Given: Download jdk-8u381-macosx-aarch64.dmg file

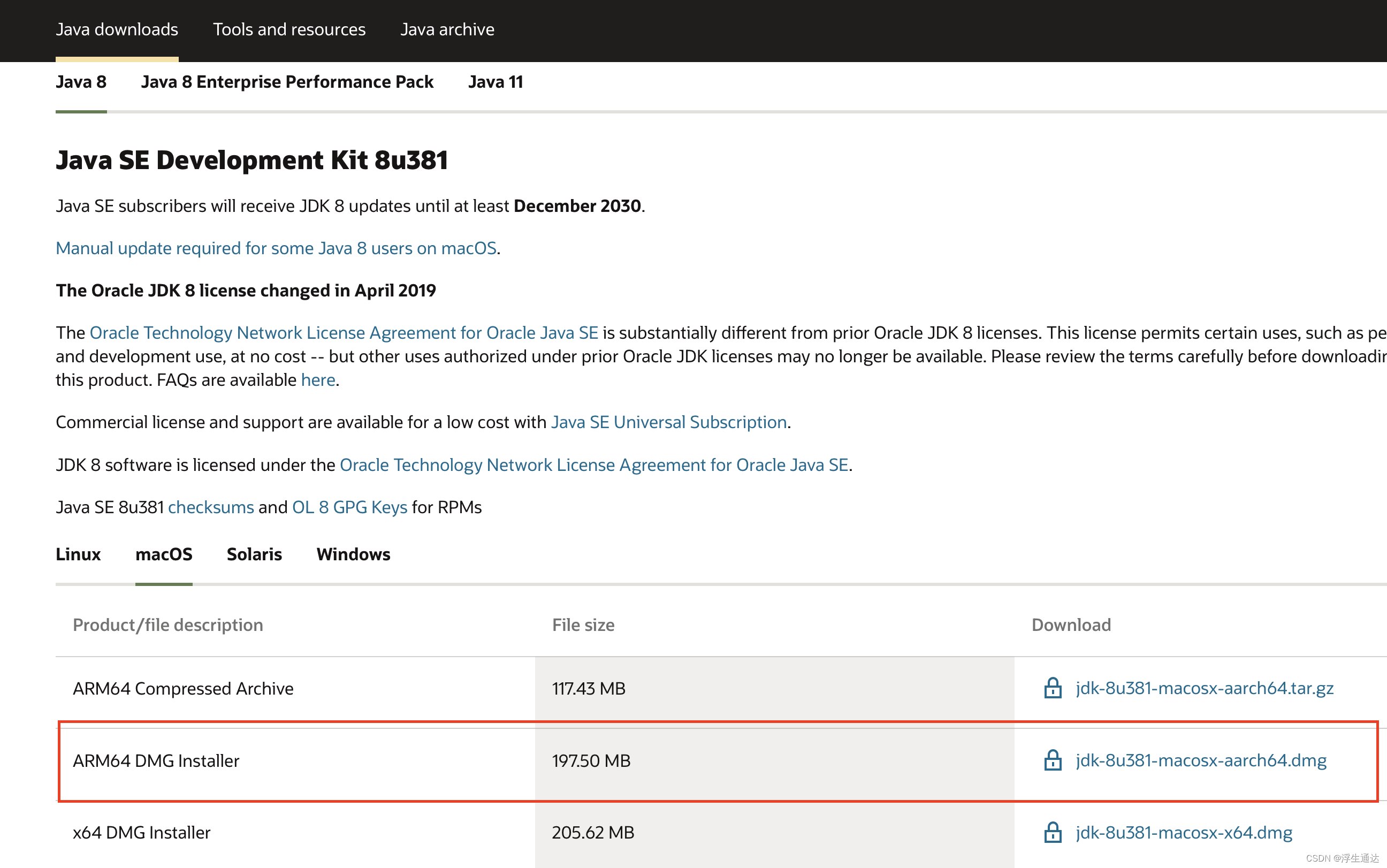Looking at the screenshot, I should 1200,760.
